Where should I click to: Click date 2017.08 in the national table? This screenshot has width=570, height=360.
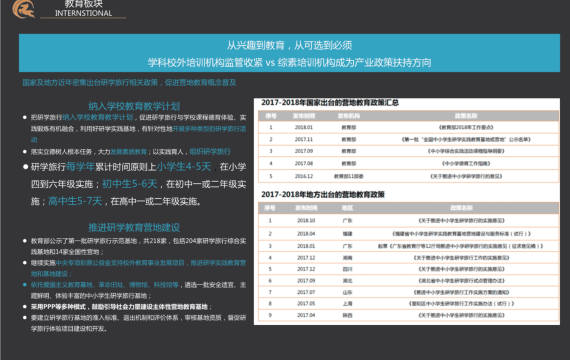(x=304, y=164)
